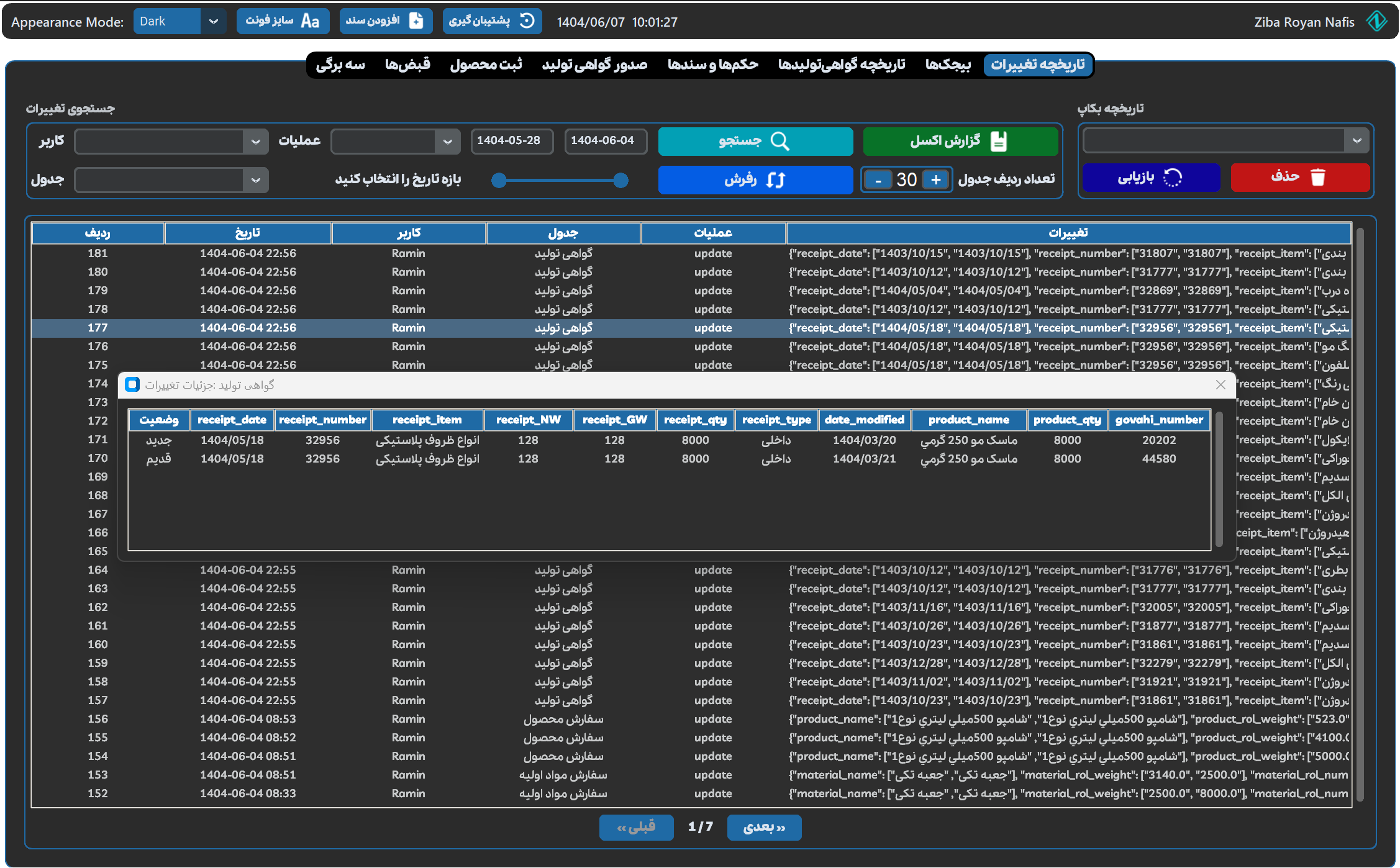Click the restore circular arrow icon

[1172, 178]
